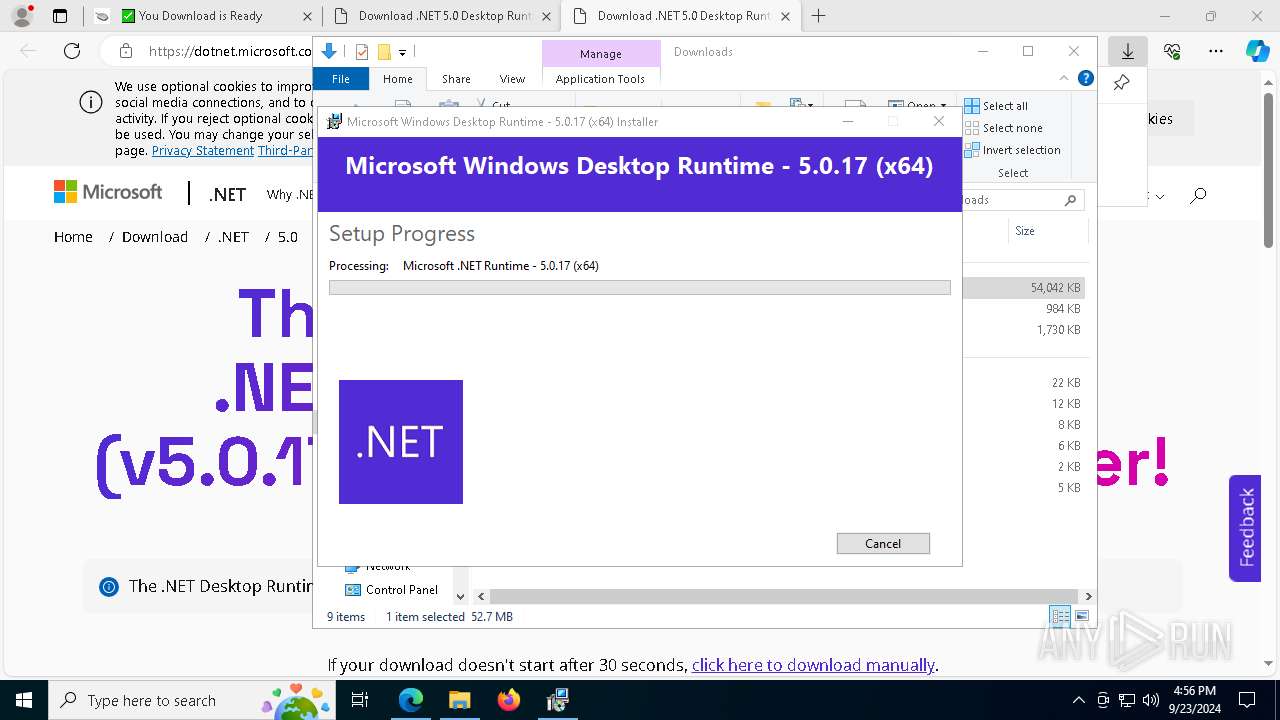The height and width of the screenshot is (720, 1280).
Task: Refresh the page in Edge
Action: click(x=72, y=51)
